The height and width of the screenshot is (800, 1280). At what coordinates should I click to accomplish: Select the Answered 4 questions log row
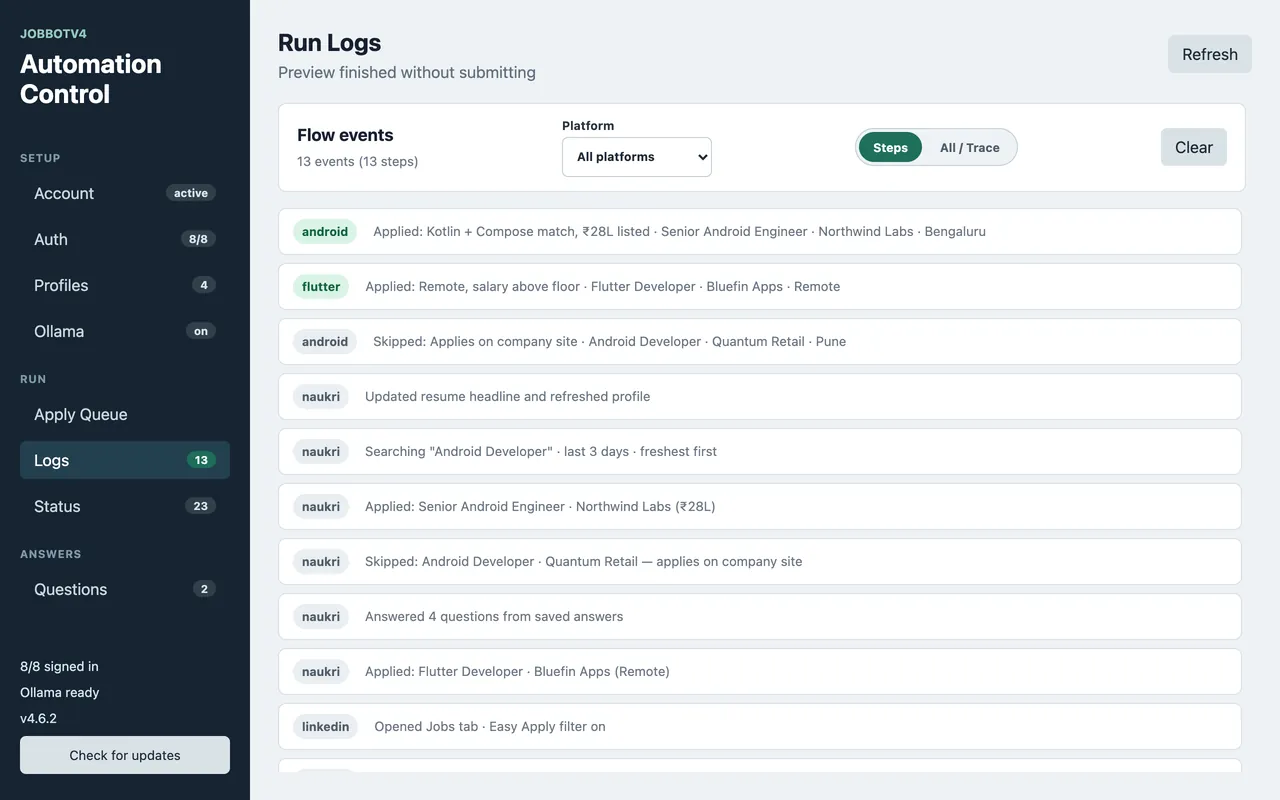click(x=760, y=616)
